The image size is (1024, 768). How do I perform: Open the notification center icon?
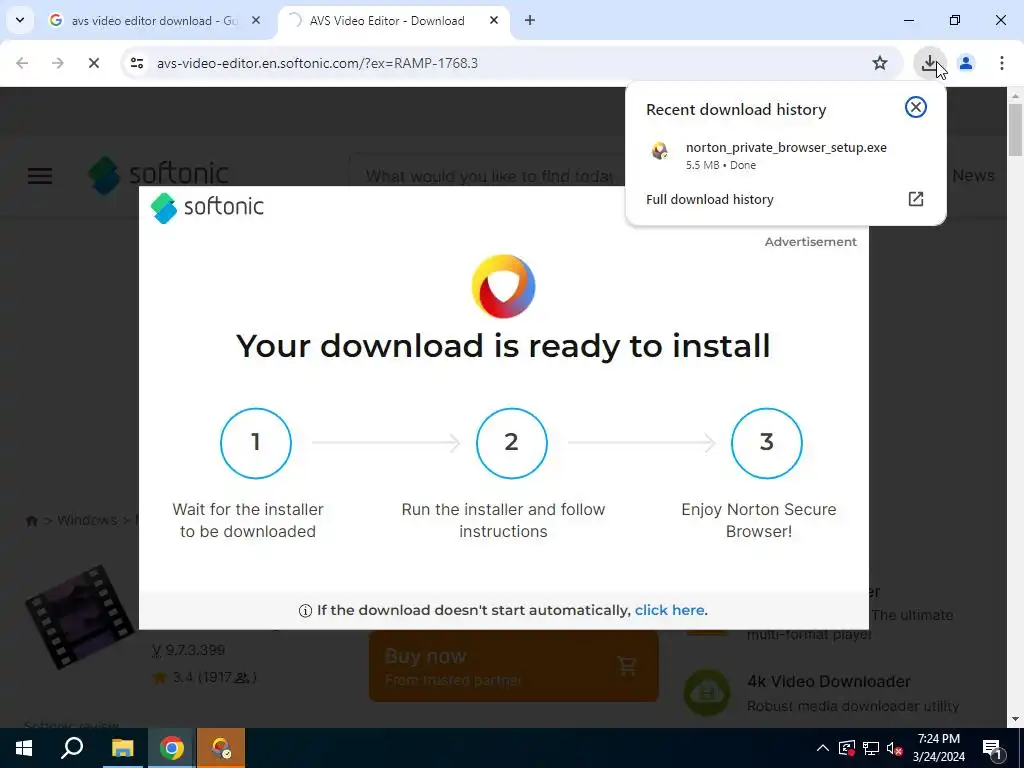coord(991,748)
